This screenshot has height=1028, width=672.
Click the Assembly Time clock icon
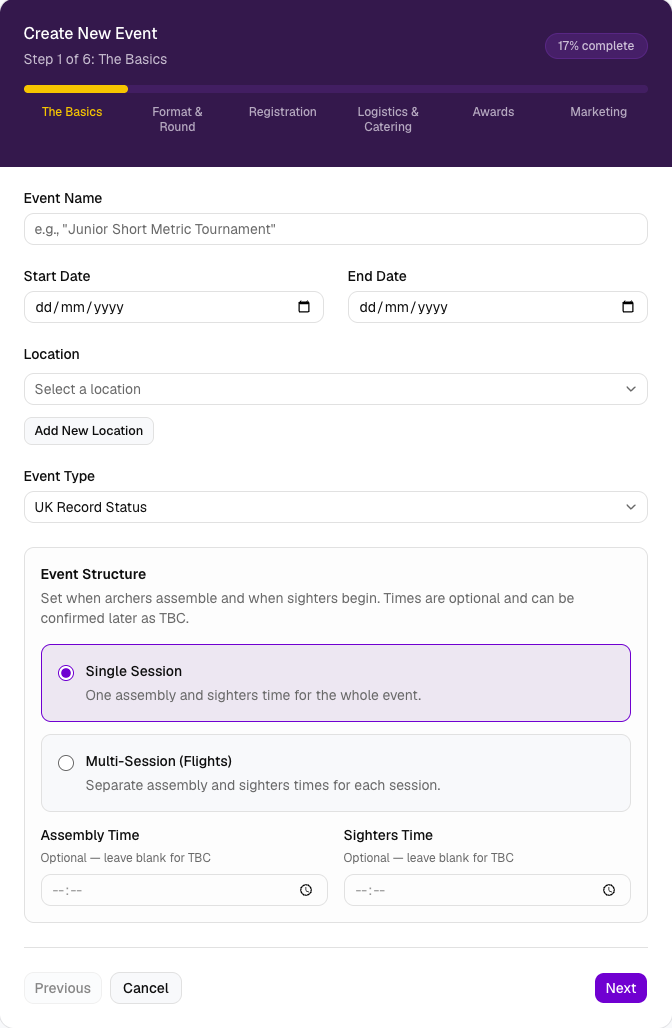(306, 890)
